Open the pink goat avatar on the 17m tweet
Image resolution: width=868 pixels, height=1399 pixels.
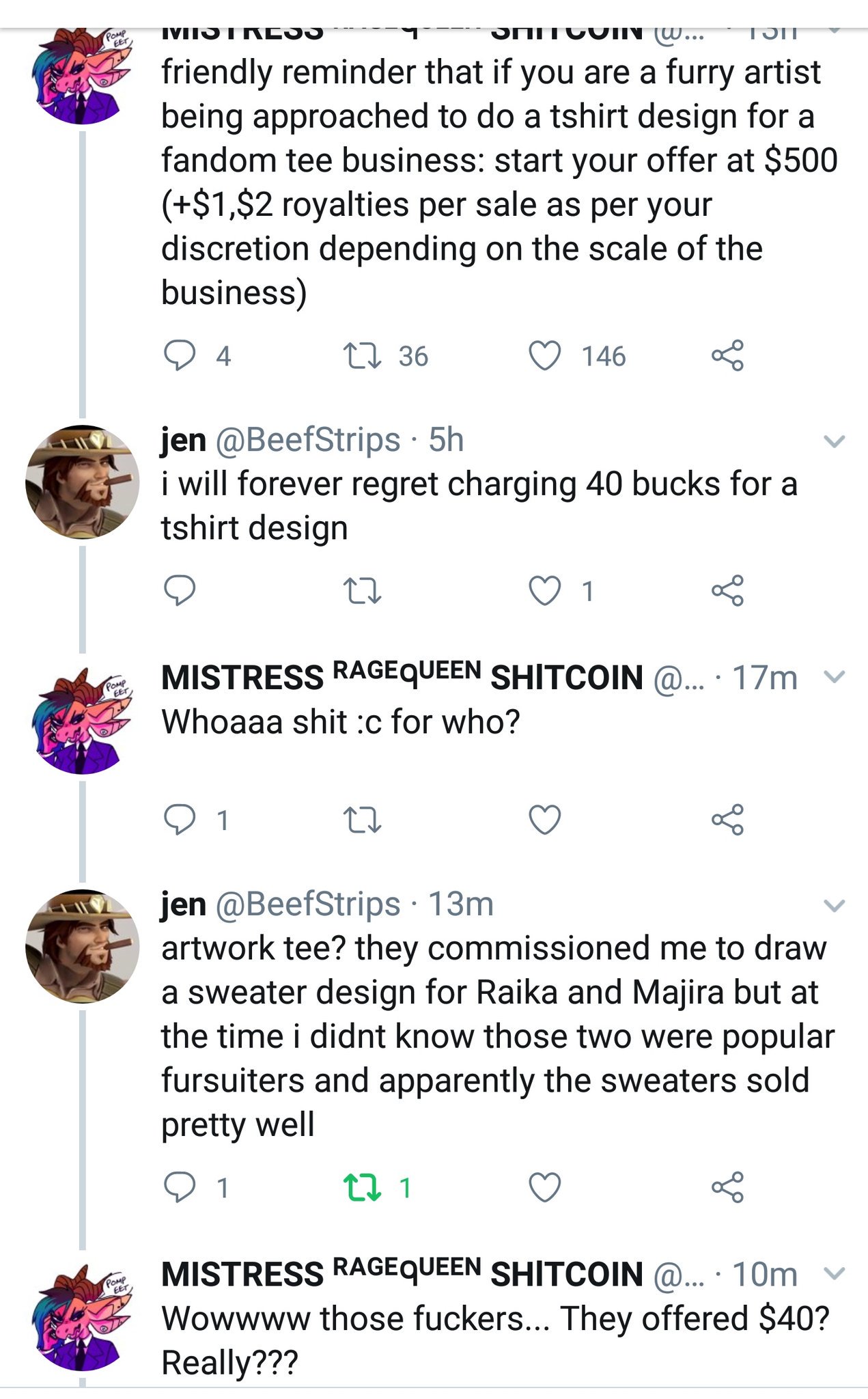(83, 721)
